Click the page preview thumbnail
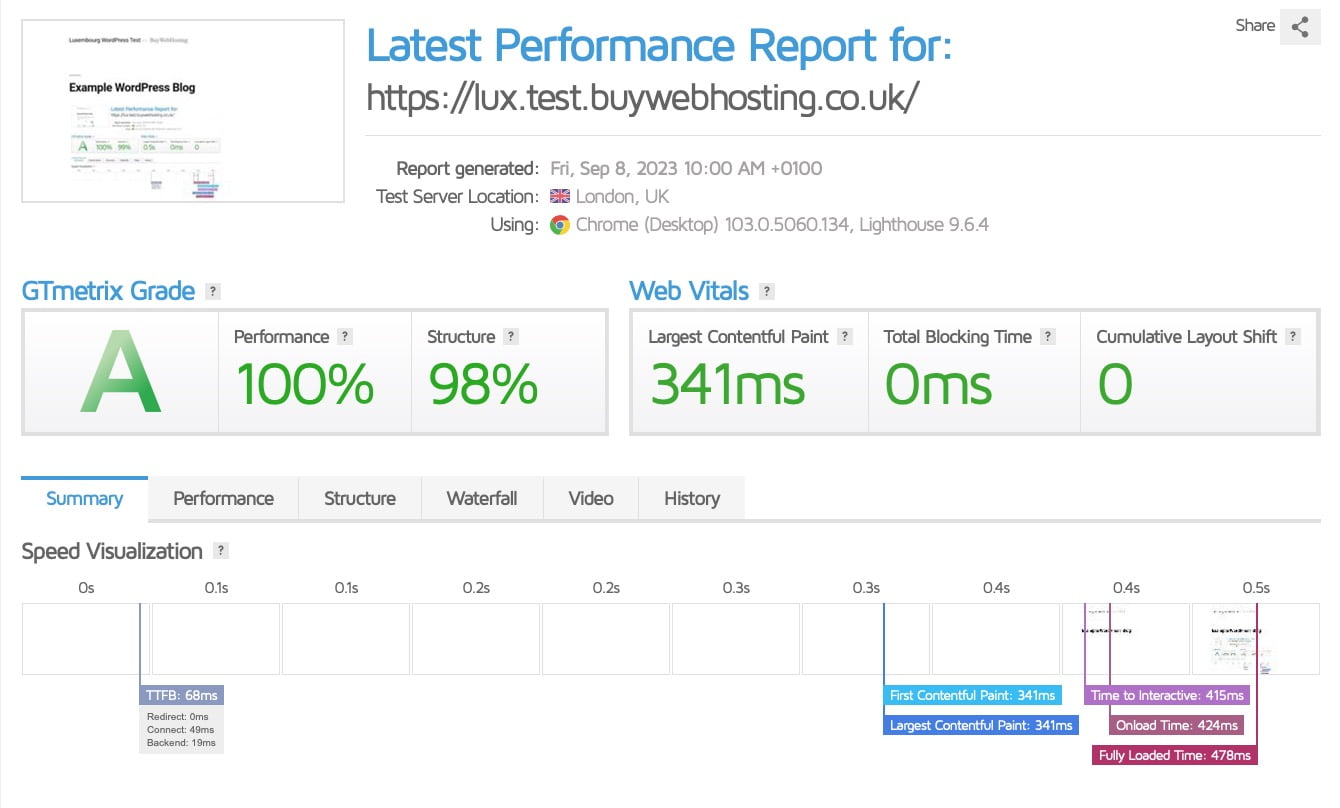 click(183, 111)
